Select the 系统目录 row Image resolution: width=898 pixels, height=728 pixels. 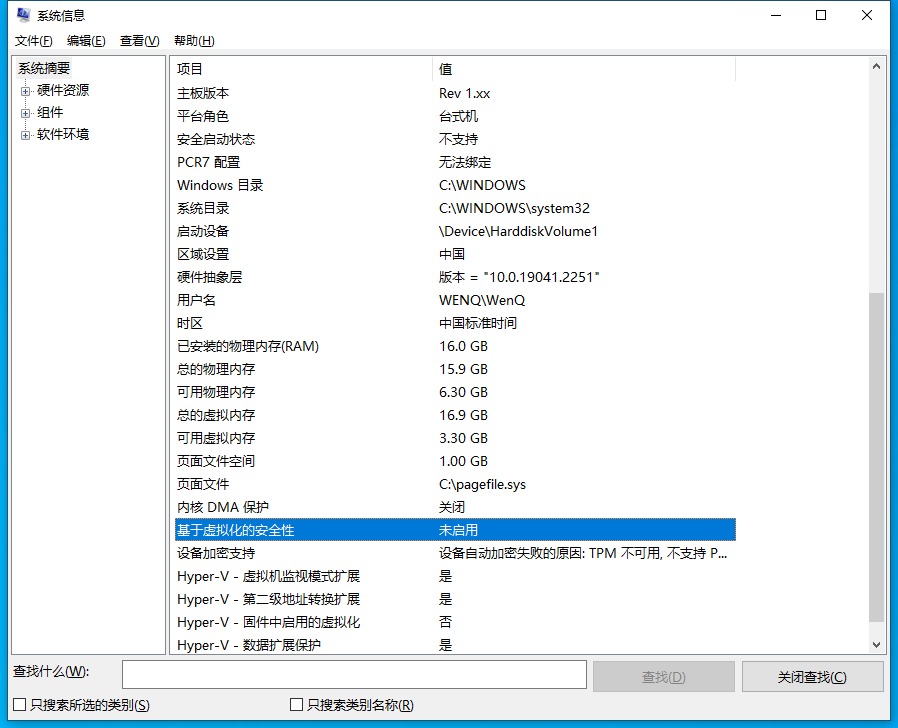455,208
